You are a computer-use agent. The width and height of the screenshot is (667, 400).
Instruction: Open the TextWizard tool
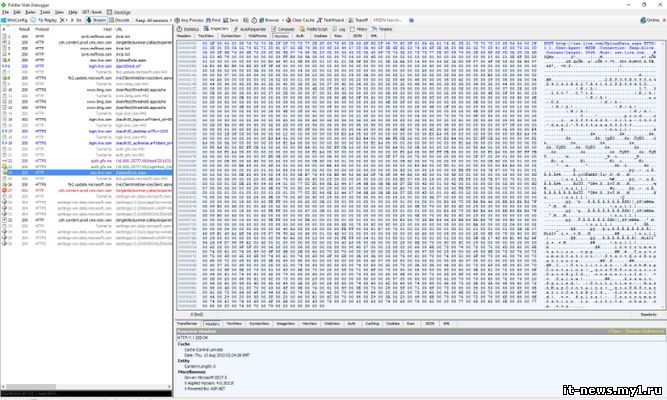pyautogui.click(x=331, y=20)
